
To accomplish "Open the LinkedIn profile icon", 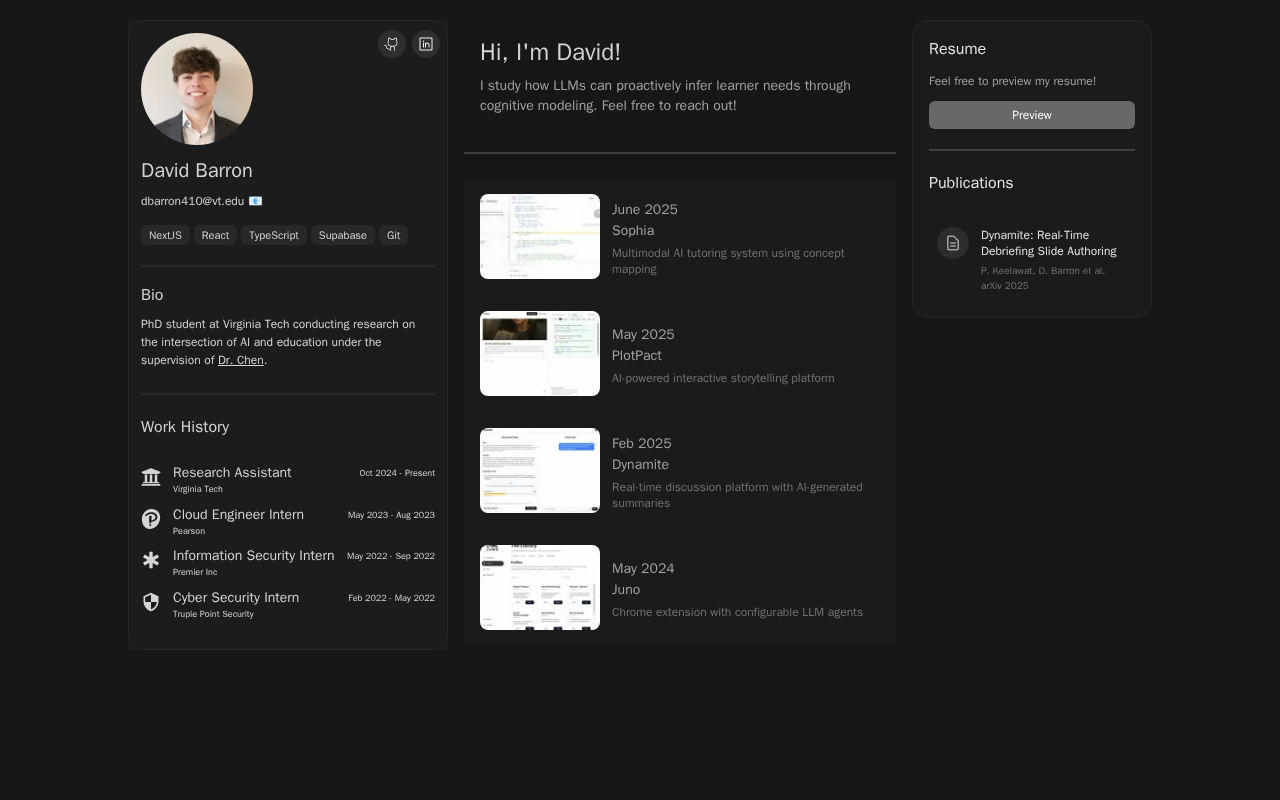I will pyautogui.click(x=426, y=44).
